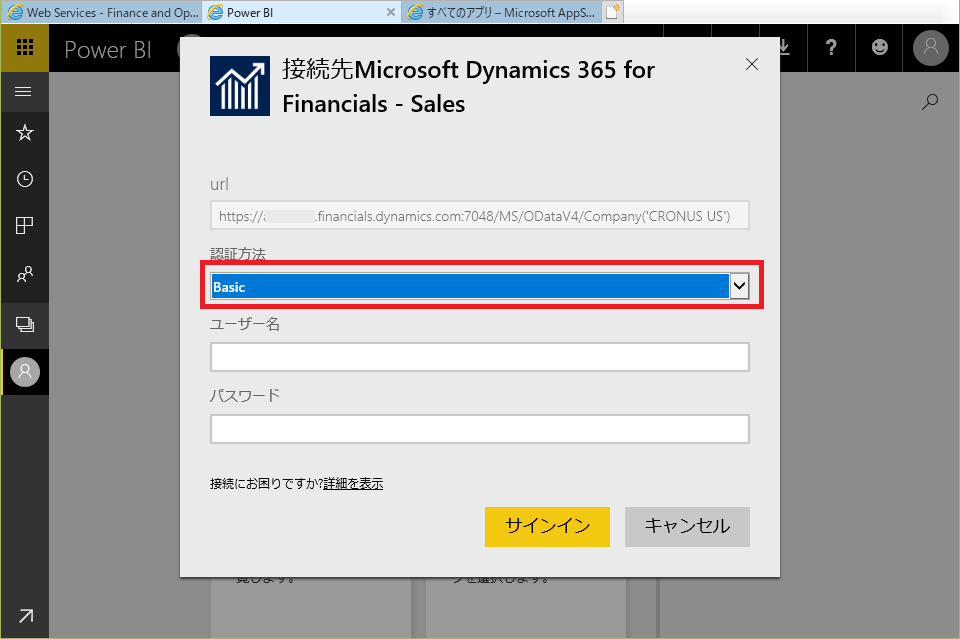Image resolution: width=960 pixels, height=639 pixels.
Task: Open a new browser tab
Action: click(613, 12)
